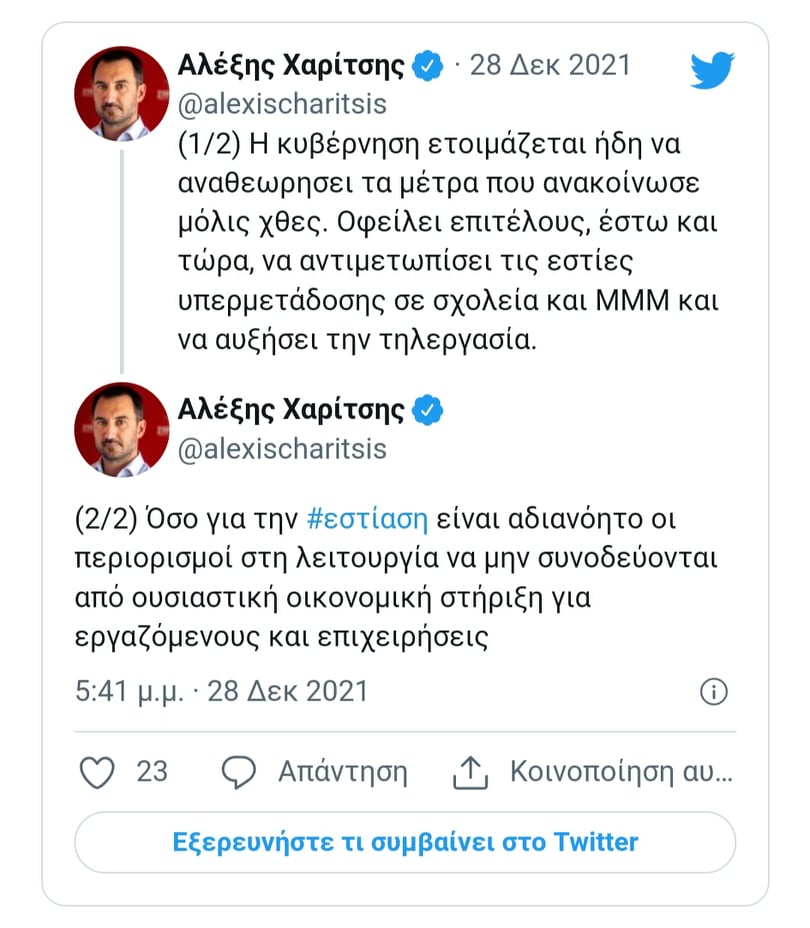Click the 28 Δεκ 2021 header date
This screenshot has height=928, width=810.
551,66
